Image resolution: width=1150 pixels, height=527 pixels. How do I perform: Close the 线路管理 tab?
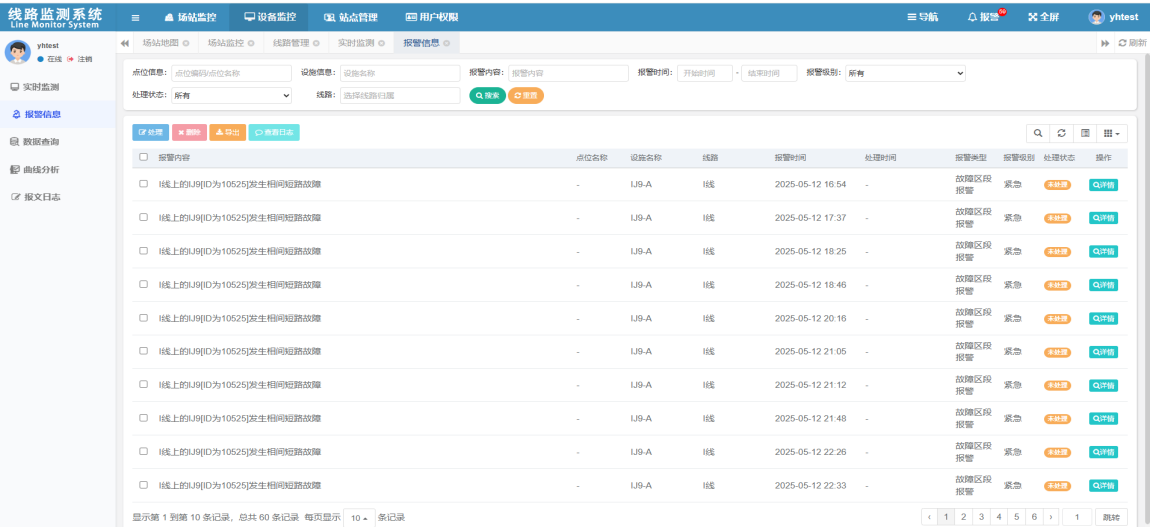point(316,43)
